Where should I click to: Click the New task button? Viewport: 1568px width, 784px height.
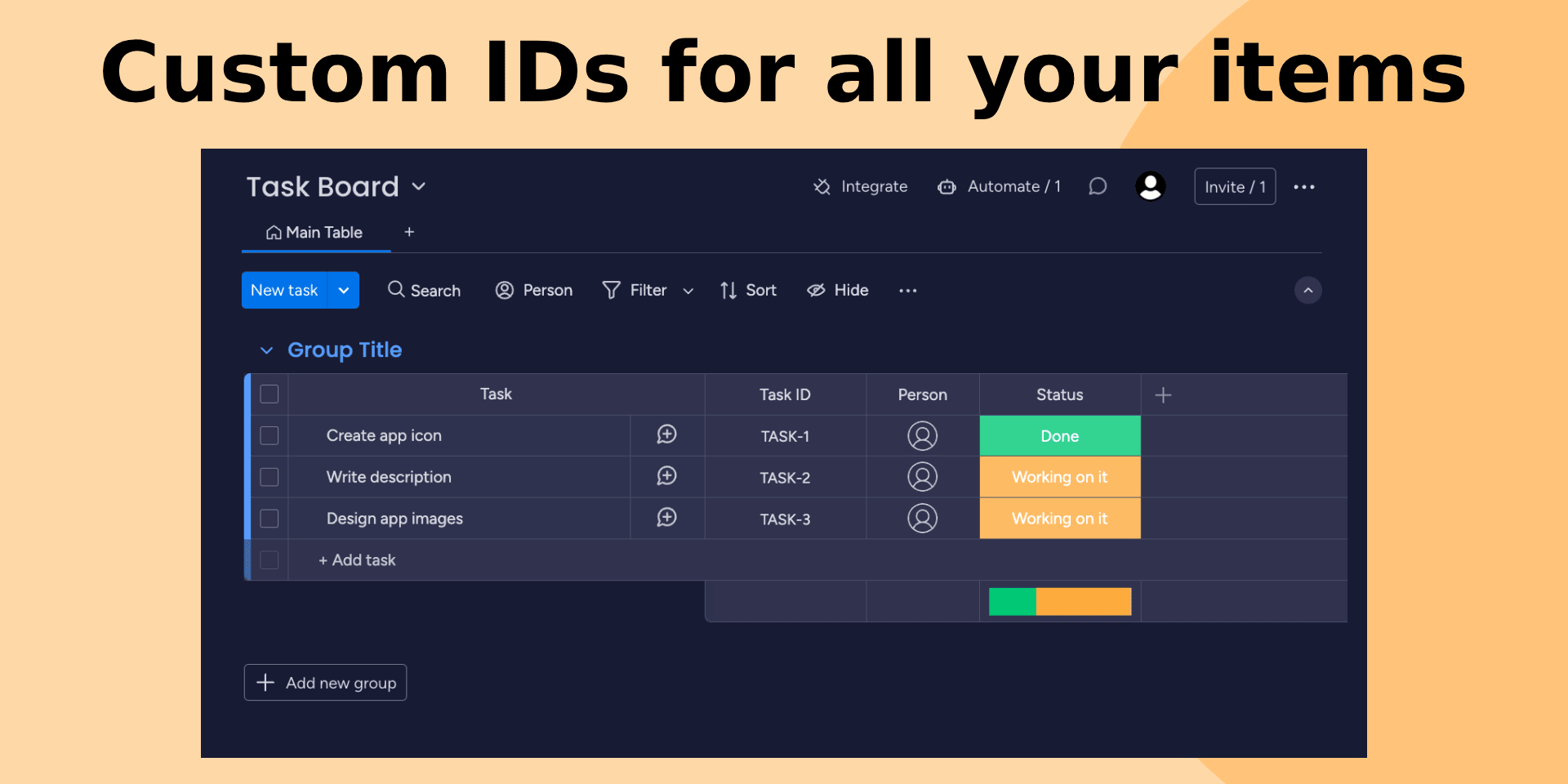(x=284, y=290)
